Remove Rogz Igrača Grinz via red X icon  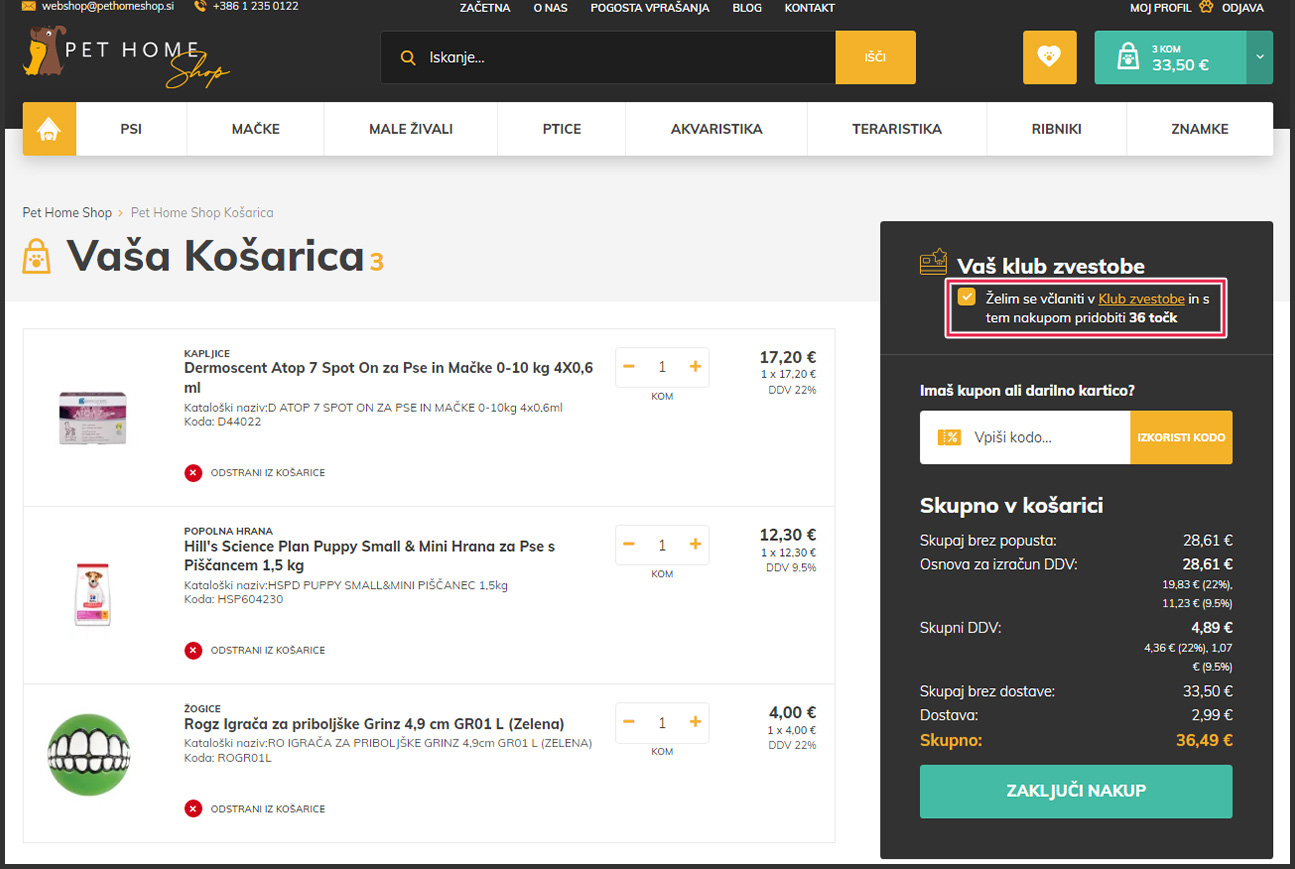coord(193,808)
